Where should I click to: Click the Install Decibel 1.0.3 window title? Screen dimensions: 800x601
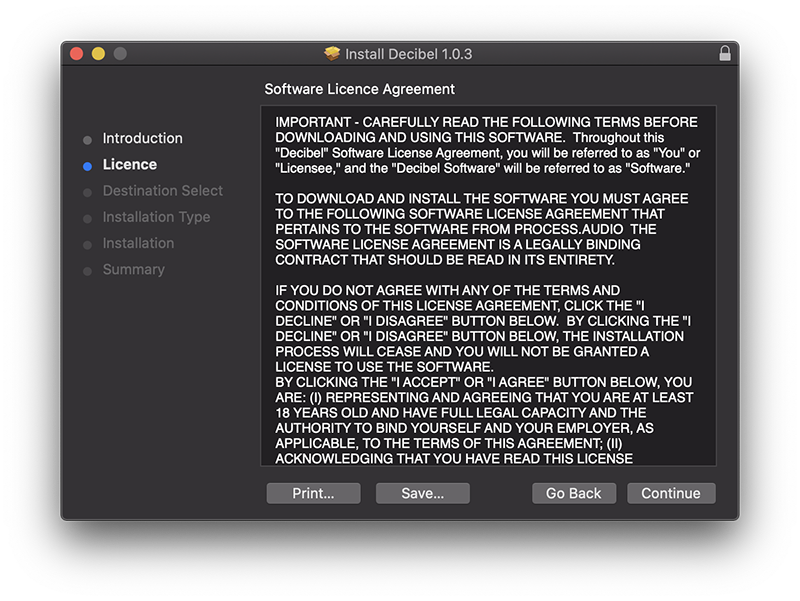409,54
